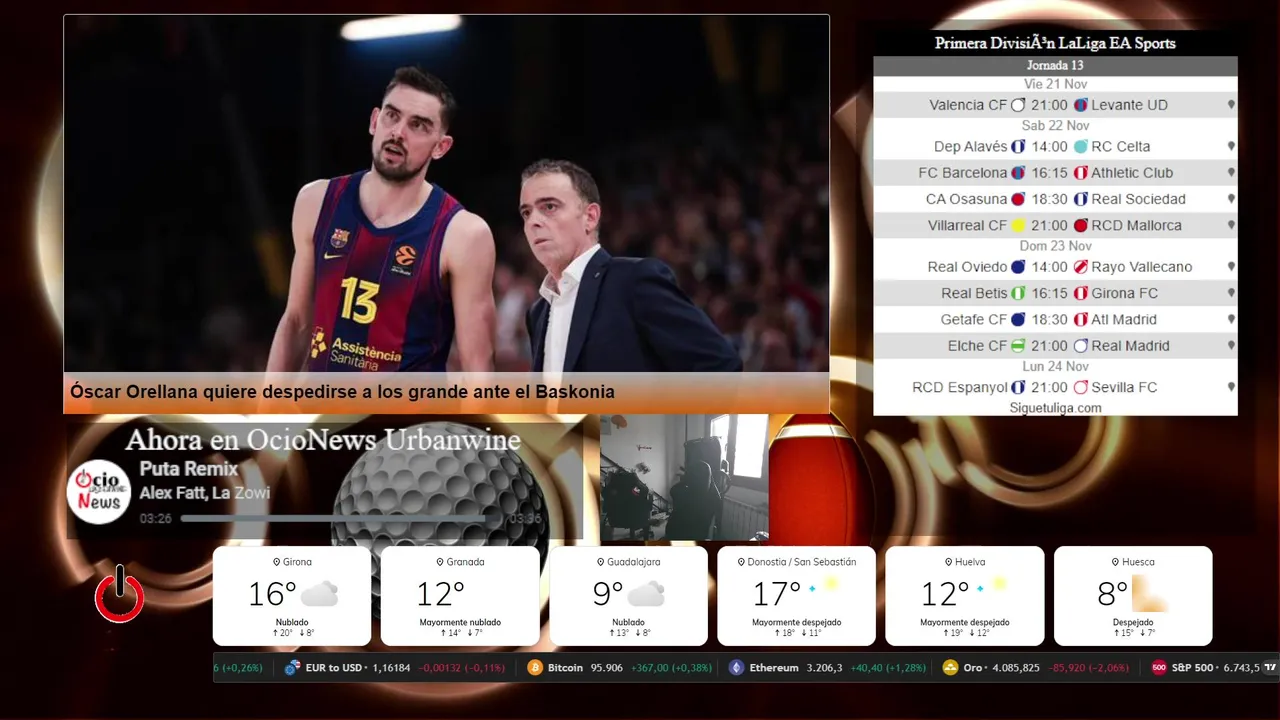The width and height of the screenshot is (1280, 720).
Task: Open stadium pin for FC Barcelona match
Action: click(x=1231, y=173)
